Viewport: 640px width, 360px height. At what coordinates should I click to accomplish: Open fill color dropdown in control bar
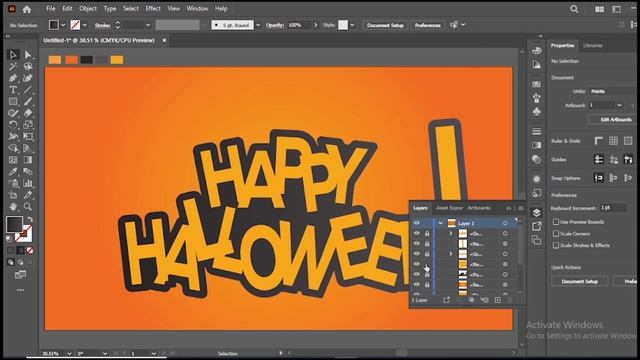tap(63, 25)
